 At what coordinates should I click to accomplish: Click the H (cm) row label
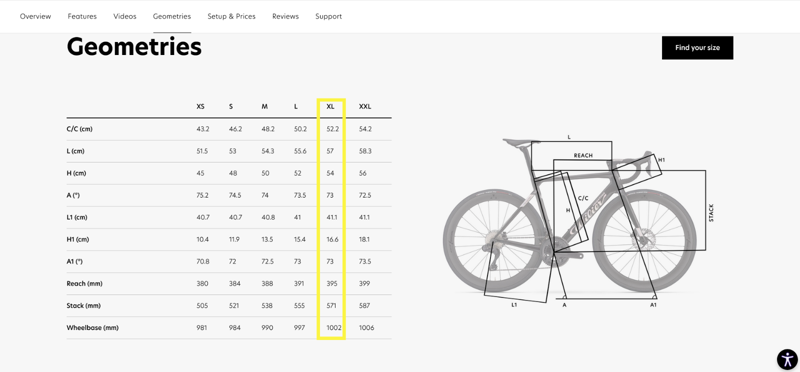click(77, 173)
